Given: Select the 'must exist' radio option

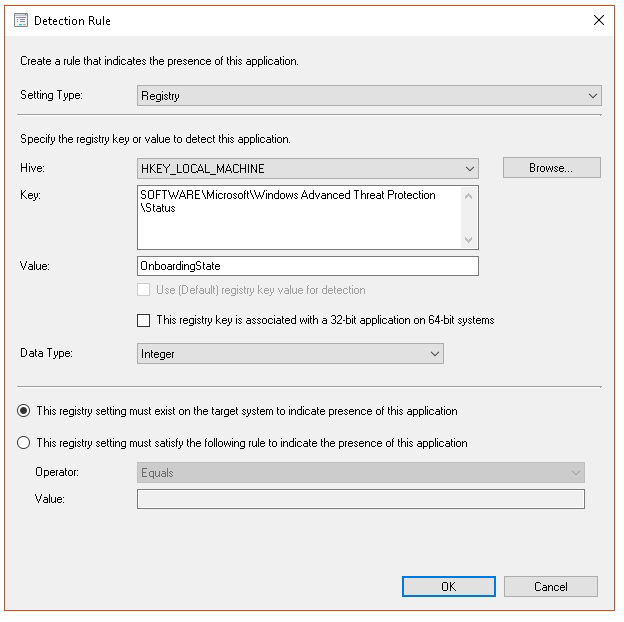Looking at the screenshot, I should pyautogui.click(x=24, y=411).
